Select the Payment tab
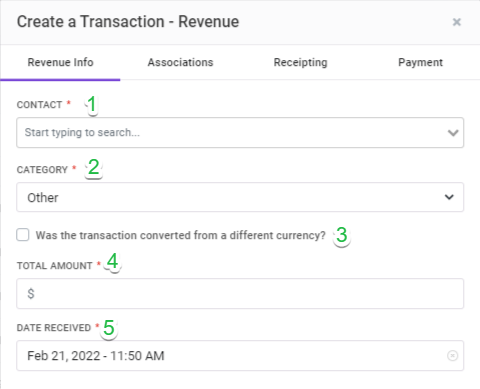Screen dimensions: 480x389 [x=420, y=62]
